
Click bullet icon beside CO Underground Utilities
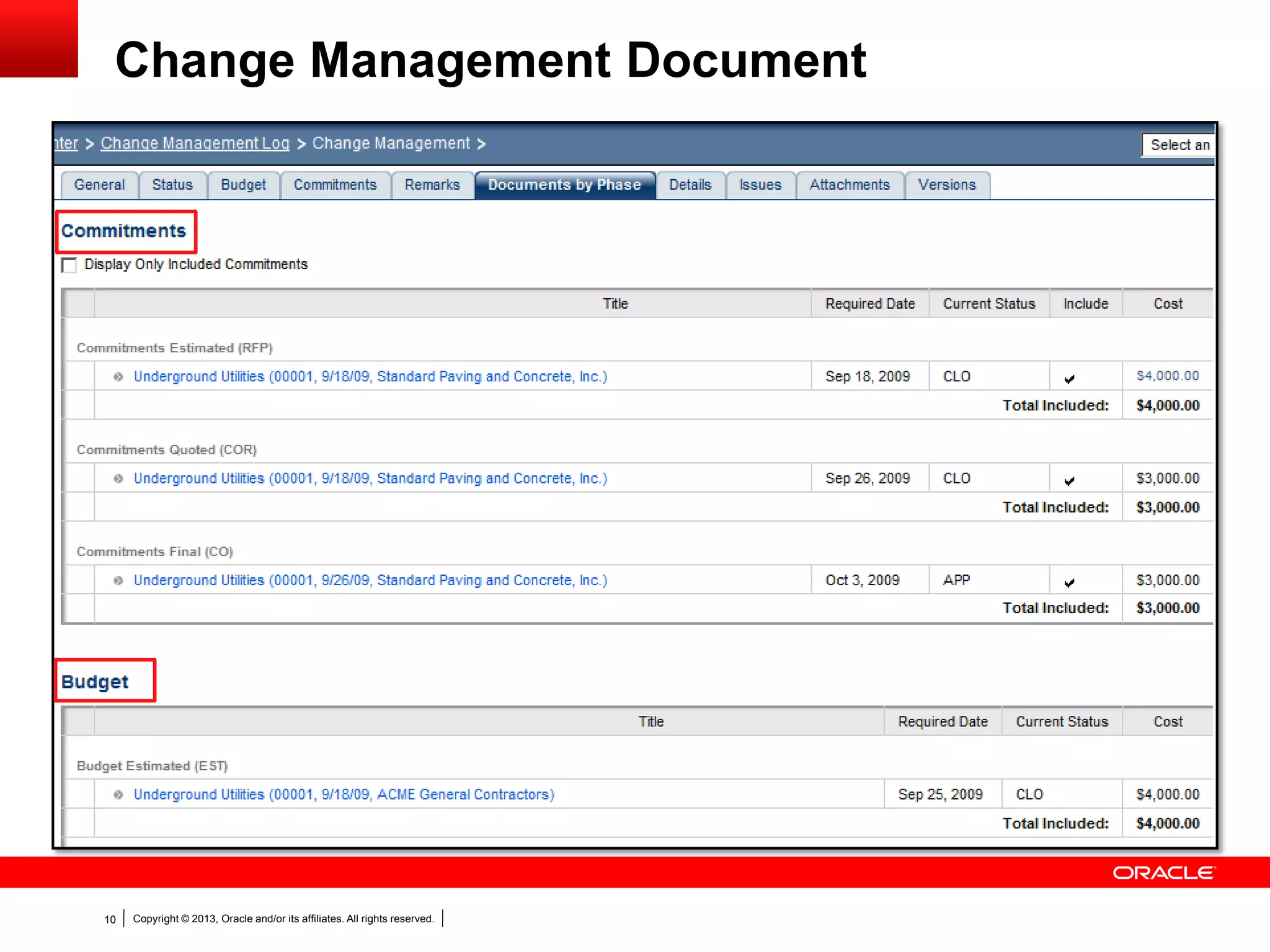coord(118,580)
